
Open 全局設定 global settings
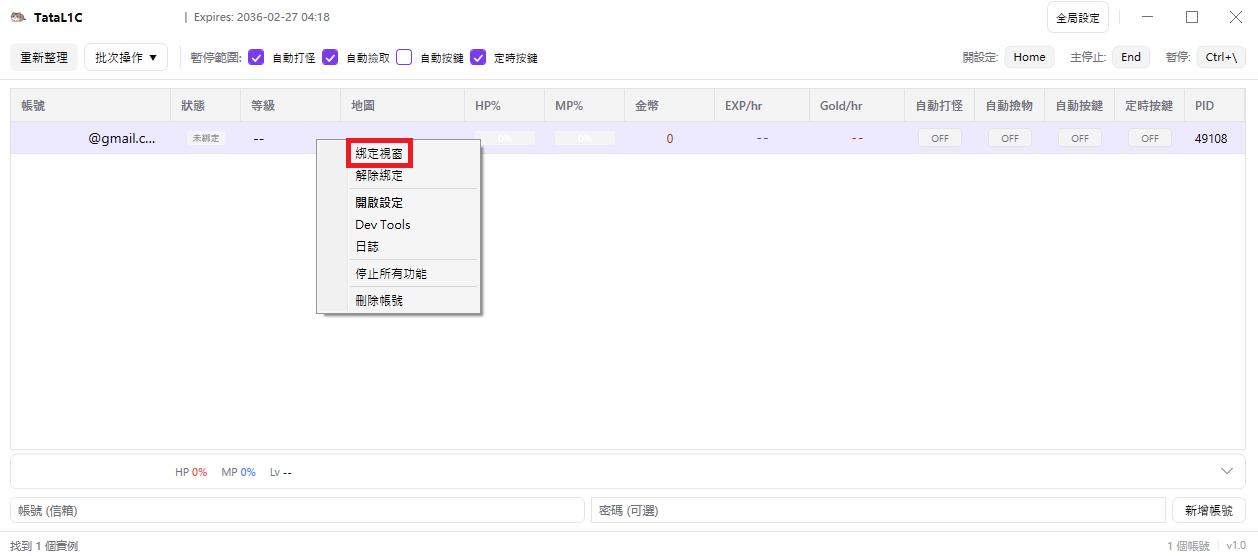pos(1077,18)
